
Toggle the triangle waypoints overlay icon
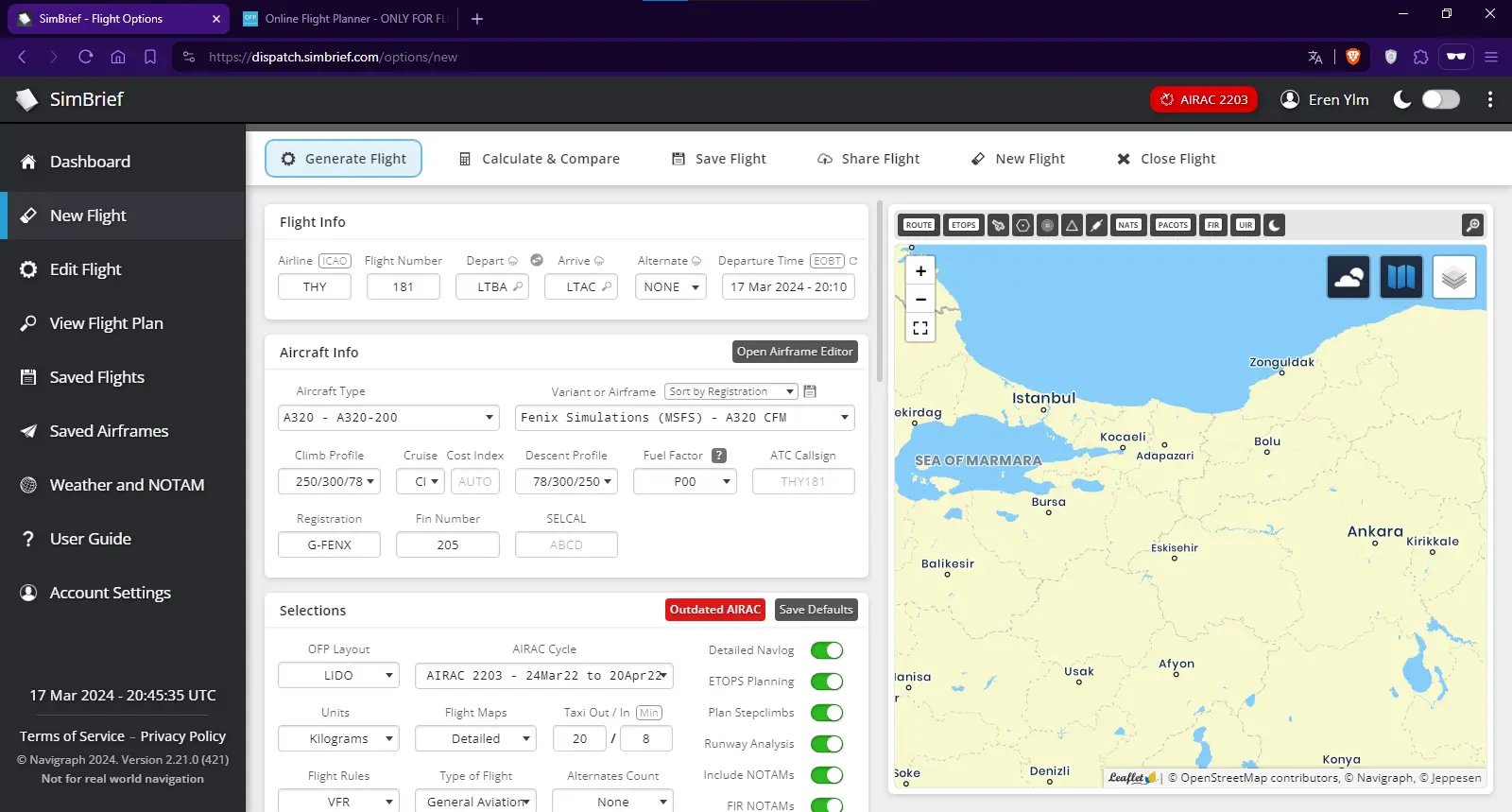pos(1072,225)
